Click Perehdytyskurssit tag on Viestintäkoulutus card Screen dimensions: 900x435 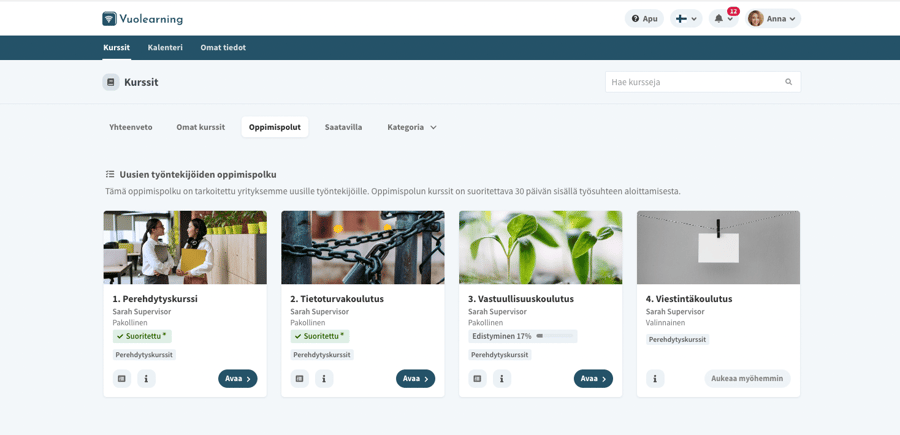tap(678, 340)
